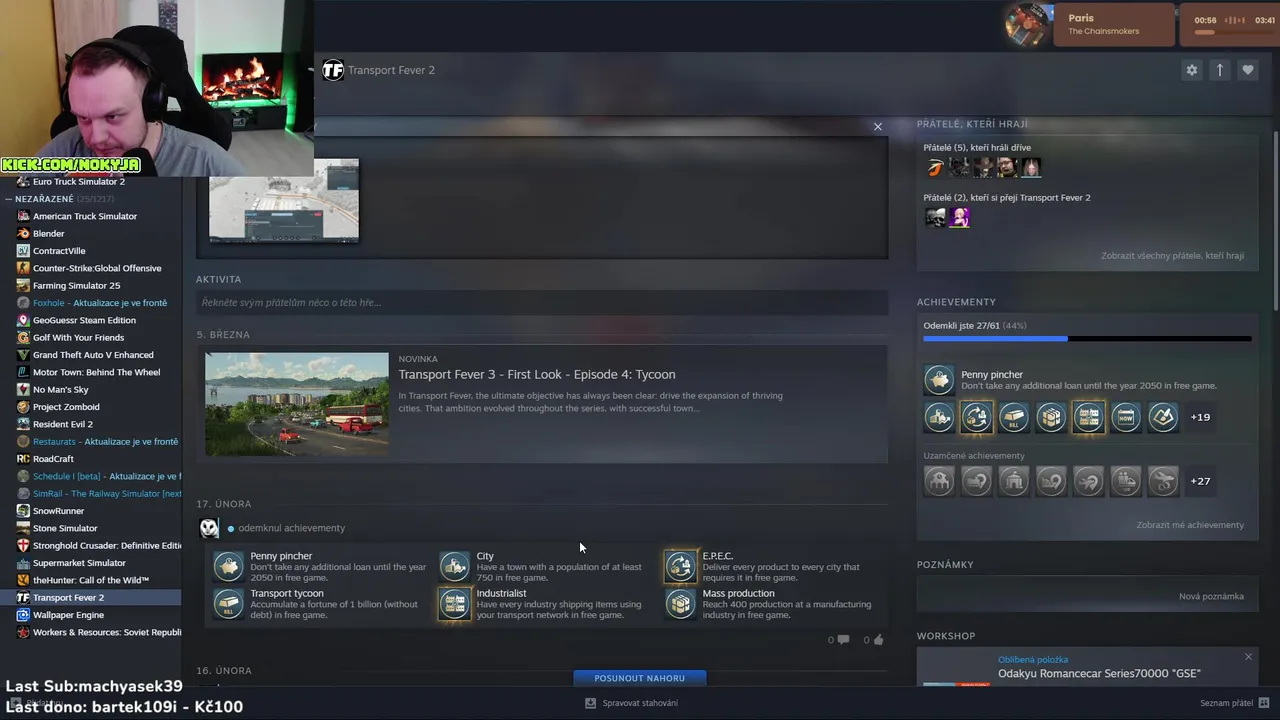This screenshot has width=1280, height=720.
Task: Click the Penny pincher achievement icon in sidebar
Action: click(x=939, y=380)
